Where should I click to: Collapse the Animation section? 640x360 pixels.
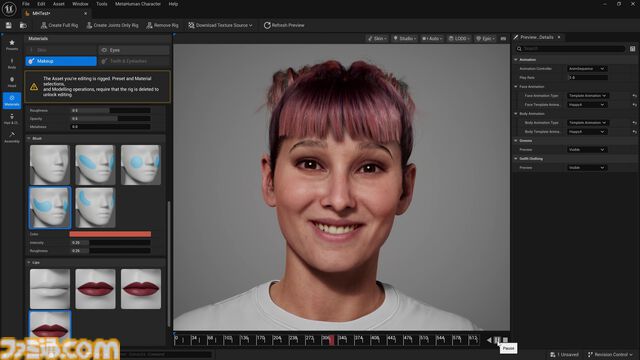[516, 60]
